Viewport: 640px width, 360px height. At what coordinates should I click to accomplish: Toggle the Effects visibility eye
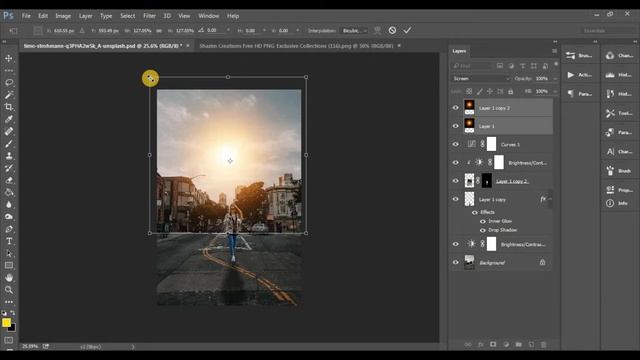475,212
